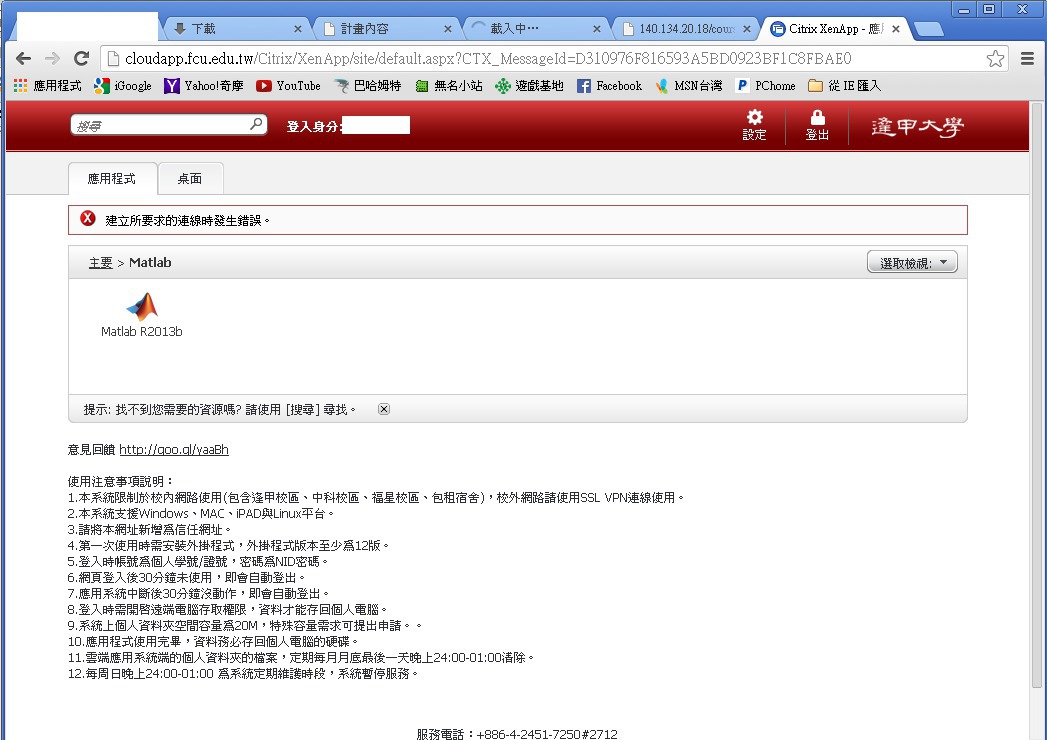Viewport: 1047px width, 740px height.
Task: Open the Yahoo!奇摩 bookmark
Action: [204, 85]
